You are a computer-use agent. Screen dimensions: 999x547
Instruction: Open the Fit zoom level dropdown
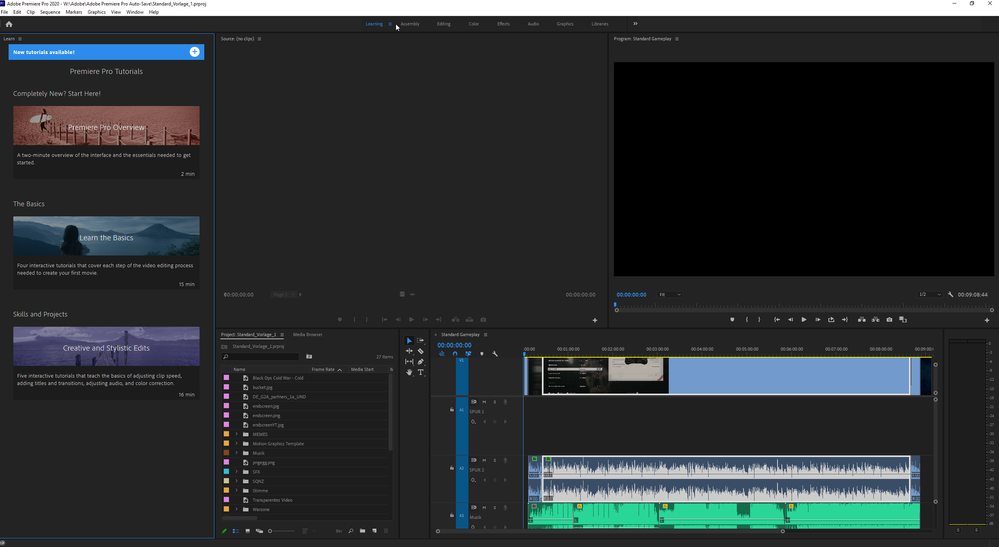tap(669, 295)
